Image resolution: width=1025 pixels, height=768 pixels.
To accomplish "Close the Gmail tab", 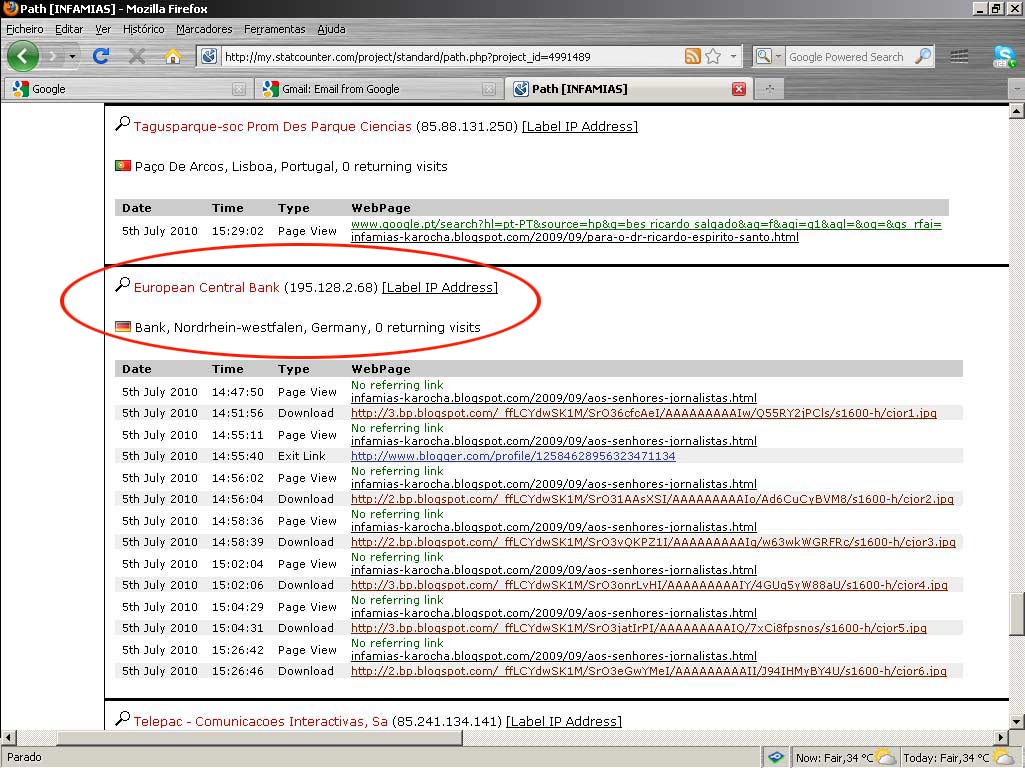I will click(488, 89).
